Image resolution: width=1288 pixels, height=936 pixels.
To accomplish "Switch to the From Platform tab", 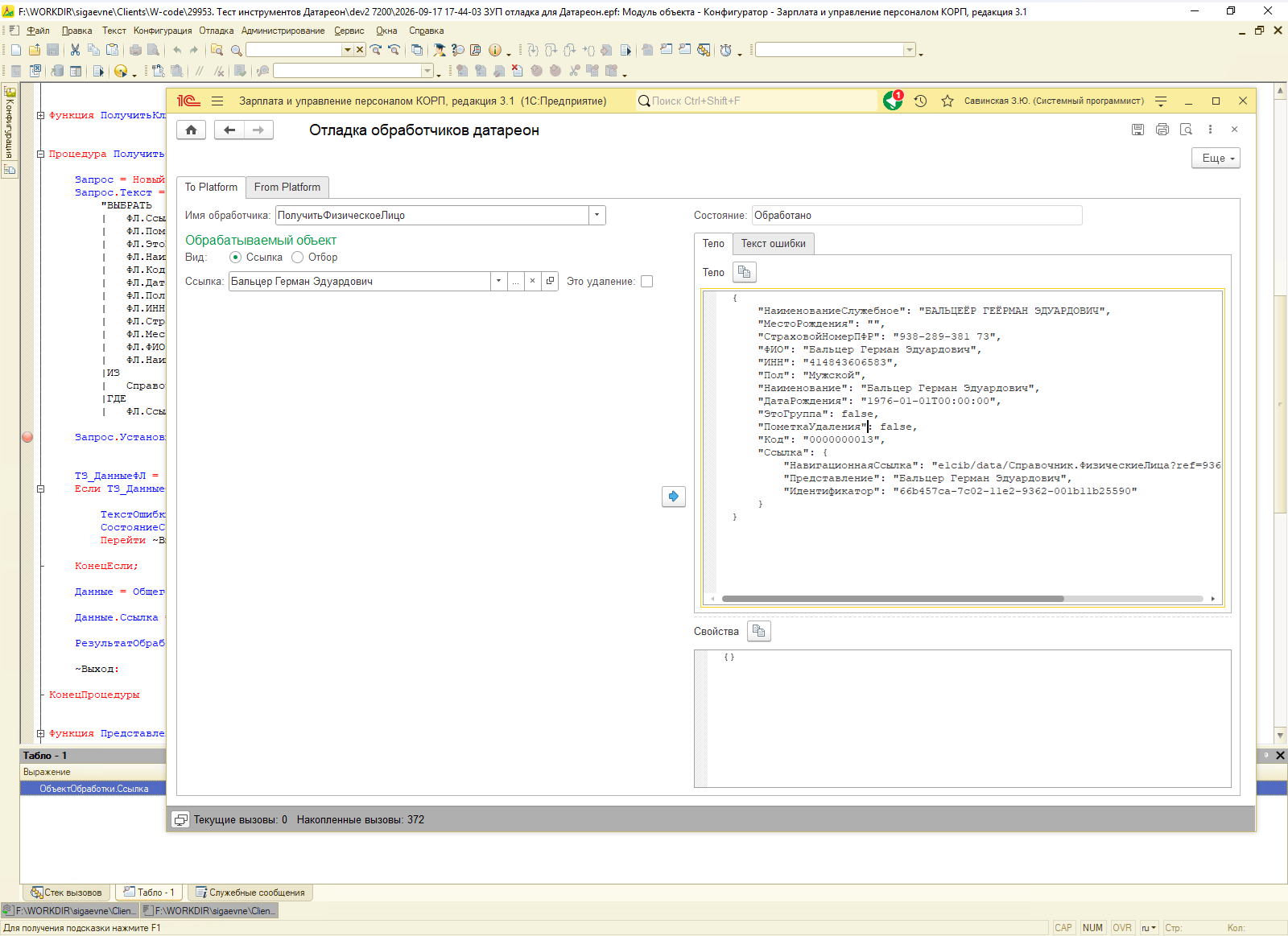I will click(287, 187).
